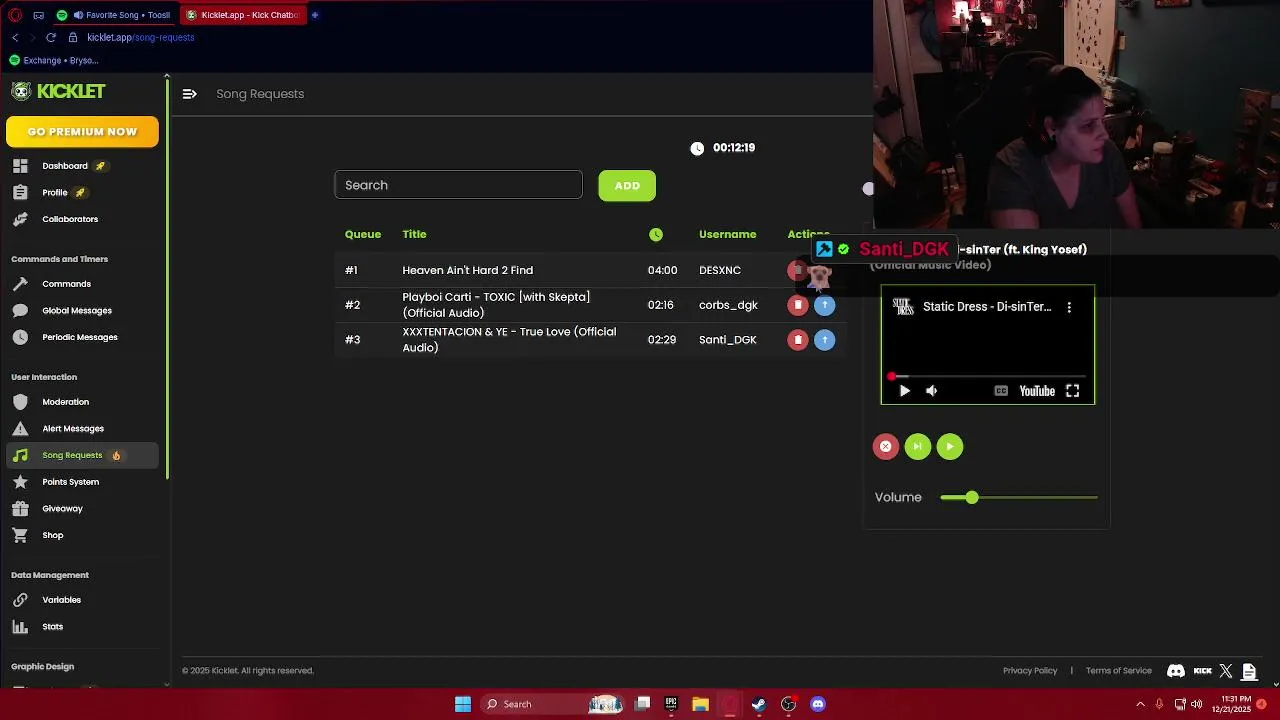Go back in browser history
This screenshot has height=720, width=1280.
coord(15,37)
